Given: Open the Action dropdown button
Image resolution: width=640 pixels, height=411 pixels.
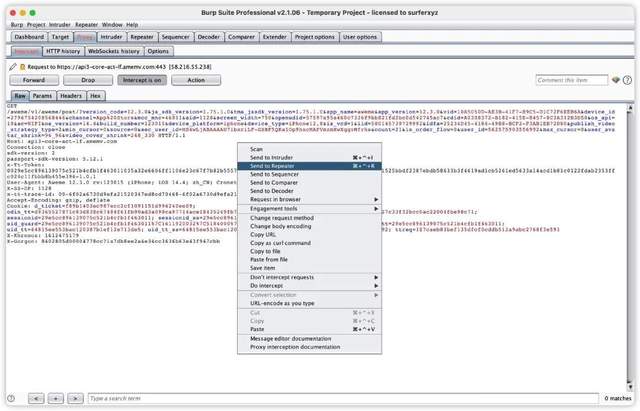Looking at the screenshot, I should [196, 80].
